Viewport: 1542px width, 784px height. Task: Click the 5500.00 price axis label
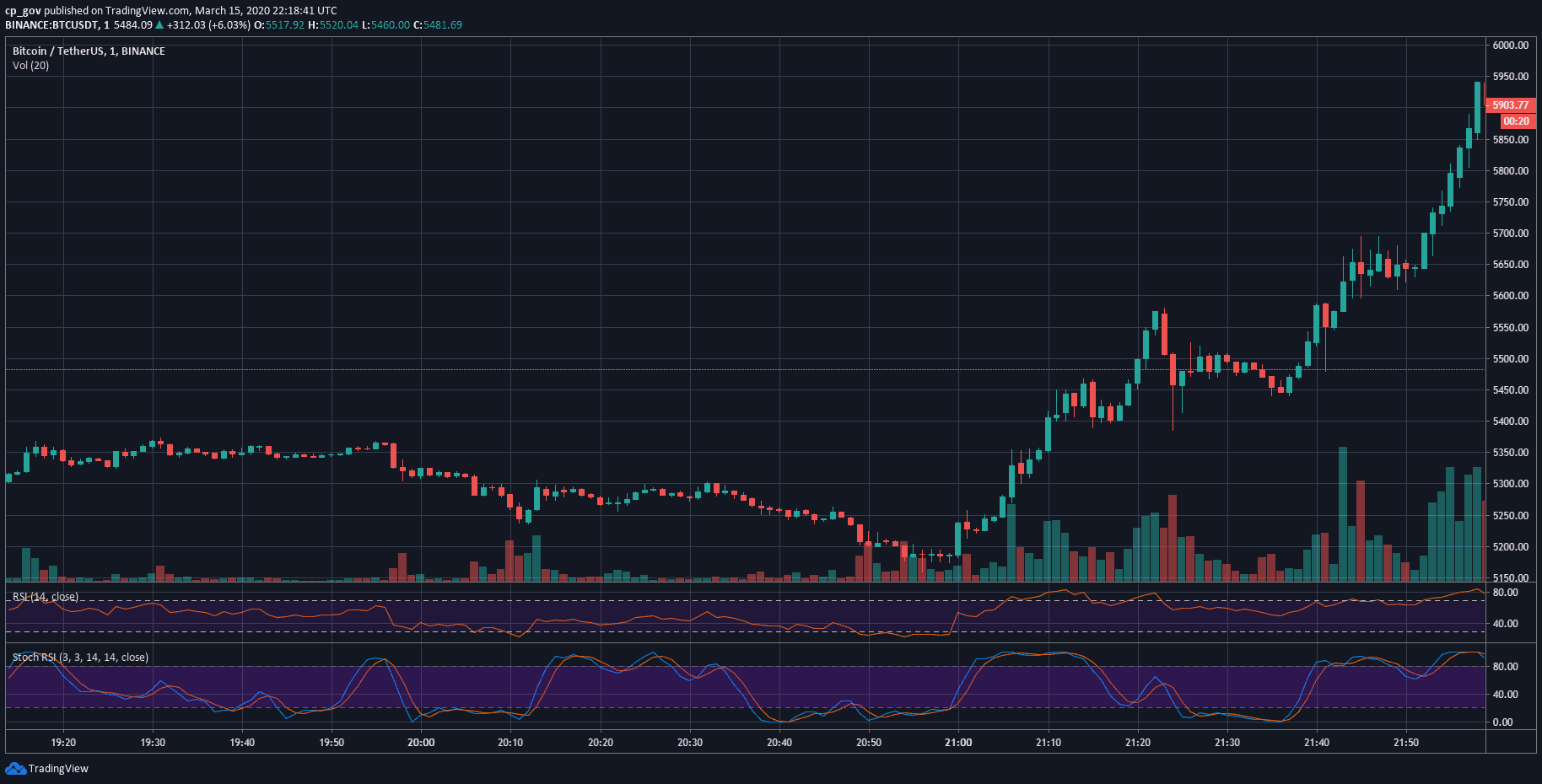coord(1510,359)
